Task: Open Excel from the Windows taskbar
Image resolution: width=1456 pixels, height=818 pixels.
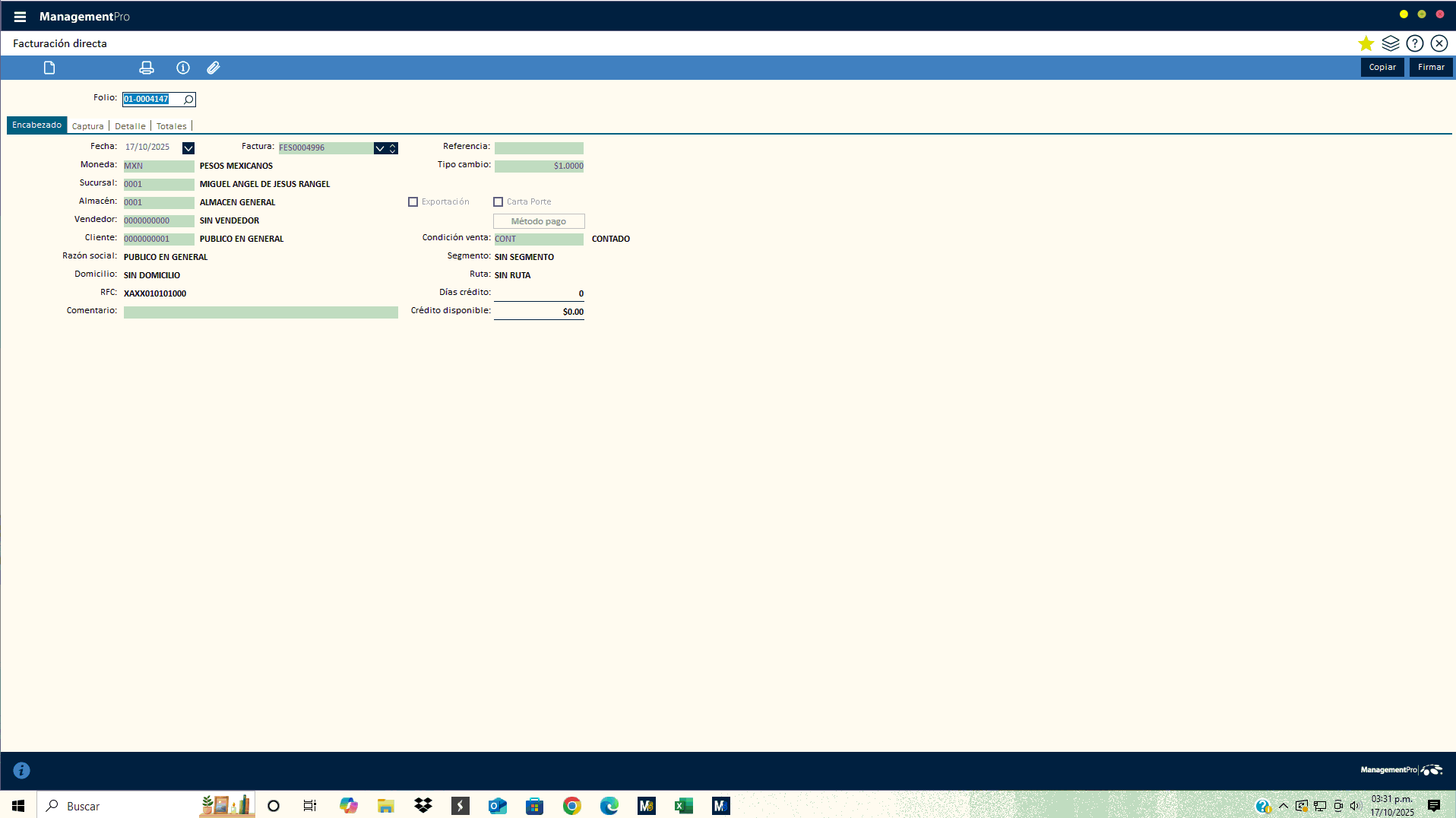Action: (683, 806)
